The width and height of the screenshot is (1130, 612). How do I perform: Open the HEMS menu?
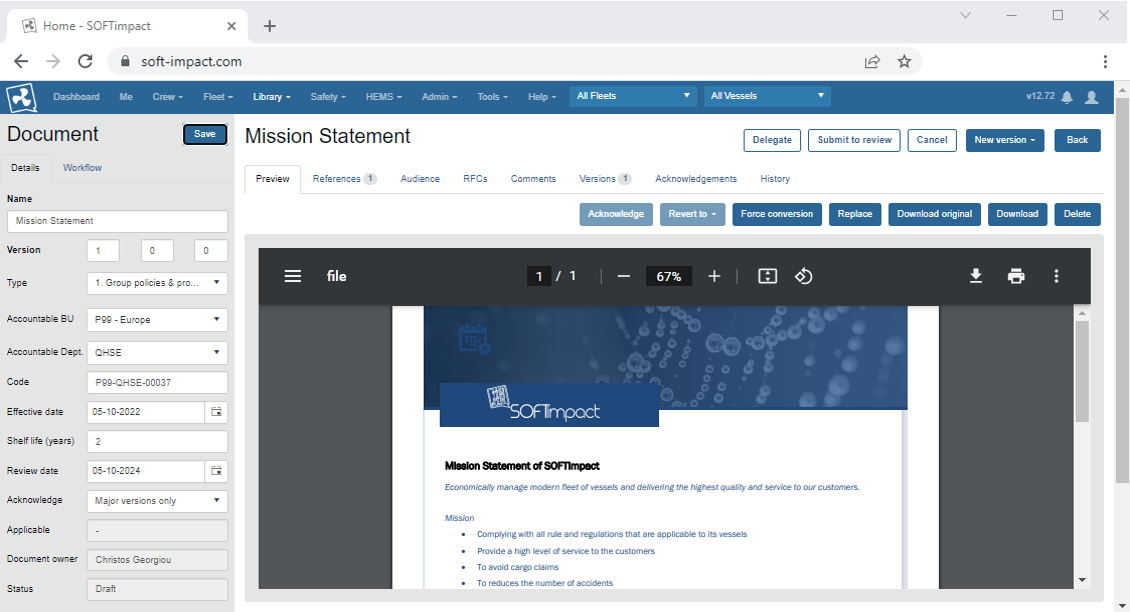[x=383, y=97]
